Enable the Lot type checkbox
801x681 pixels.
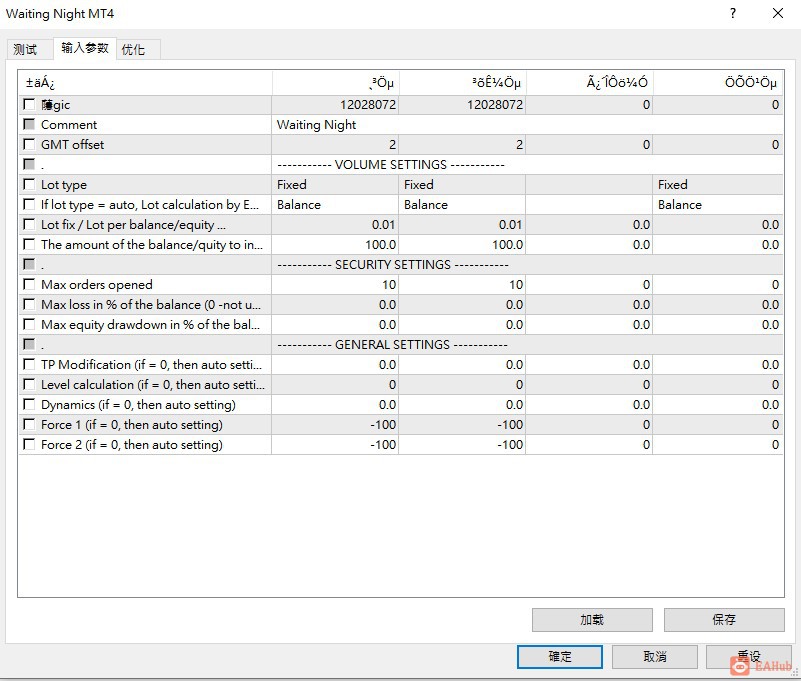coord(29,184)
